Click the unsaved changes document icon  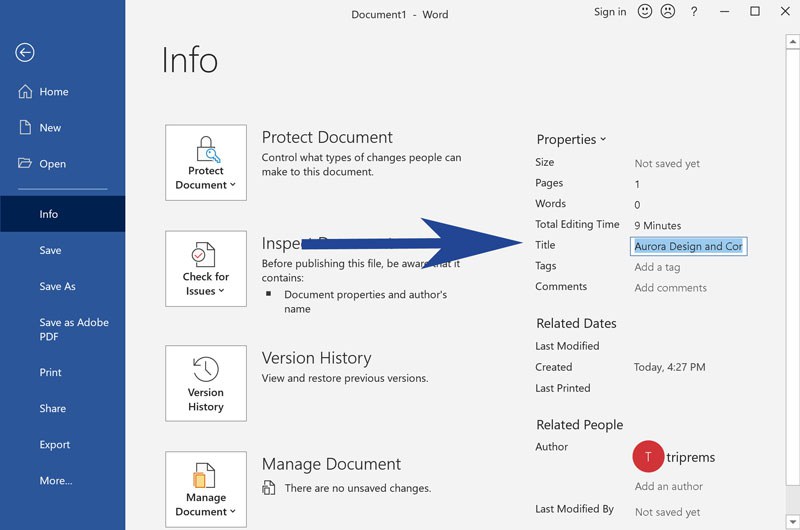click(268, 488)
